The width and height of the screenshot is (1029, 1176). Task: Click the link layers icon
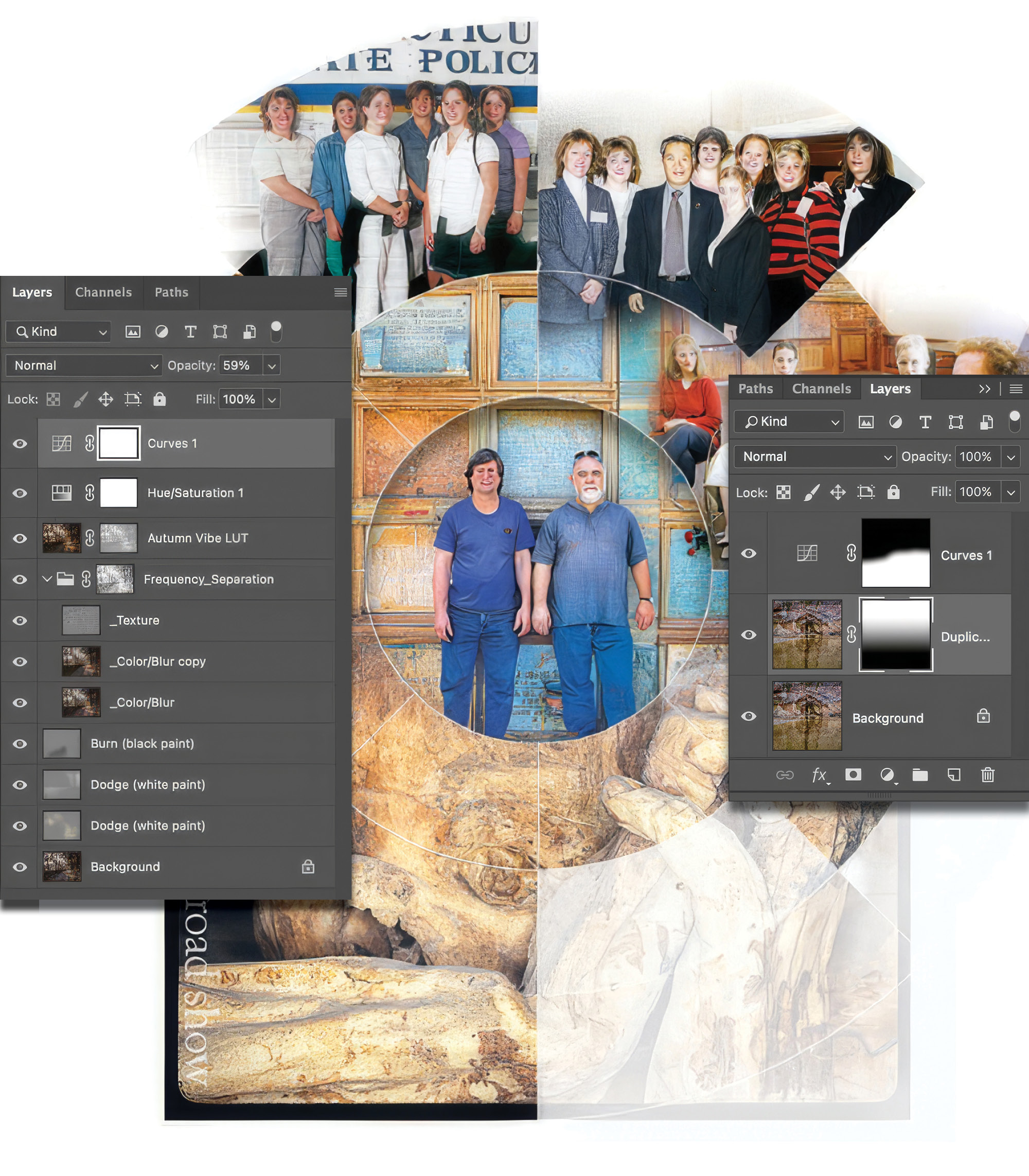(x=785, y=775)
